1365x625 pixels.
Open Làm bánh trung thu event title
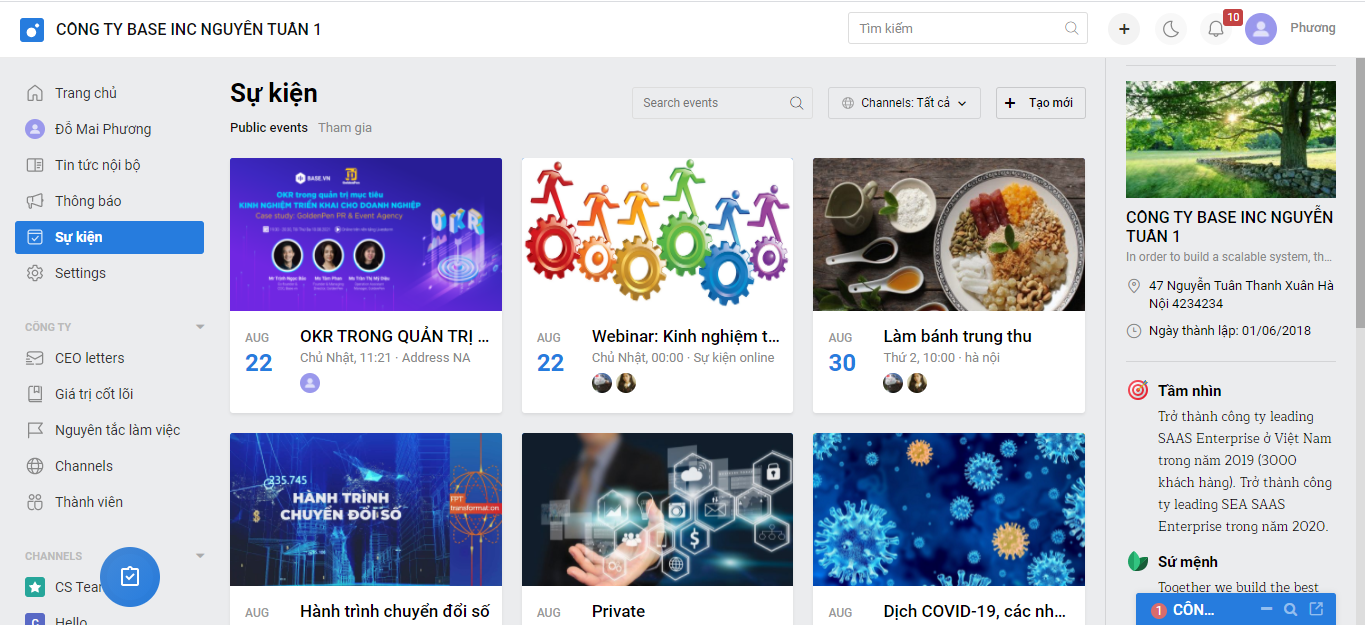coord(957,336)
